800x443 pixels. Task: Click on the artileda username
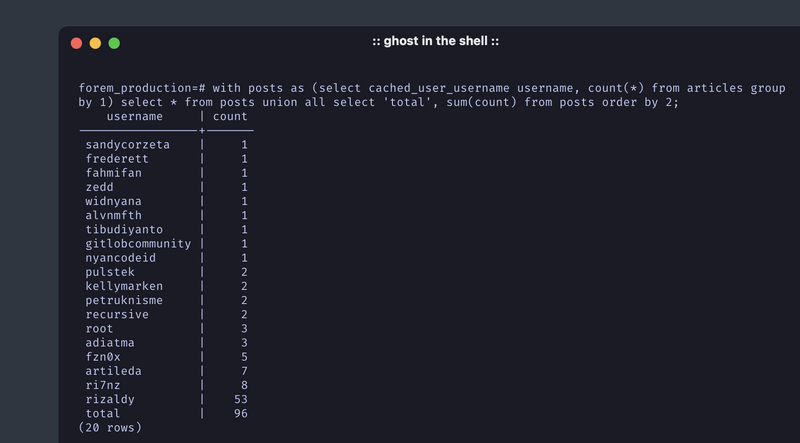(114, 371)
